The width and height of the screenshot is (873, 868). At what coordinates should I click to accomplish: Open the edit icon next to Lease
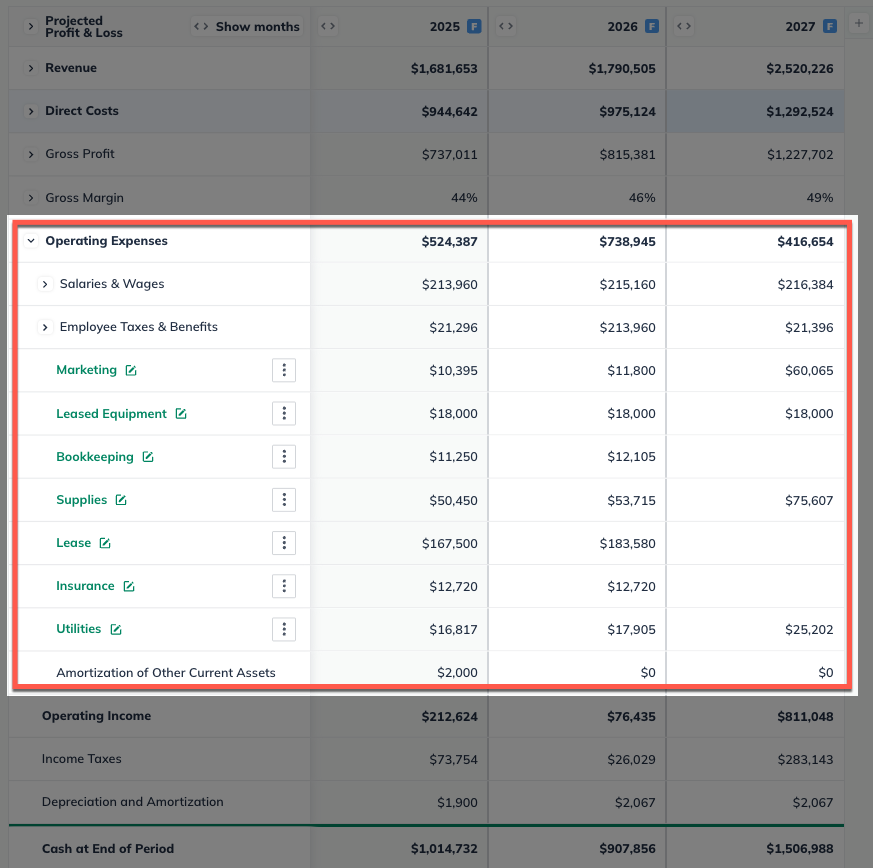pyautogui.click(x=105, y=543)
